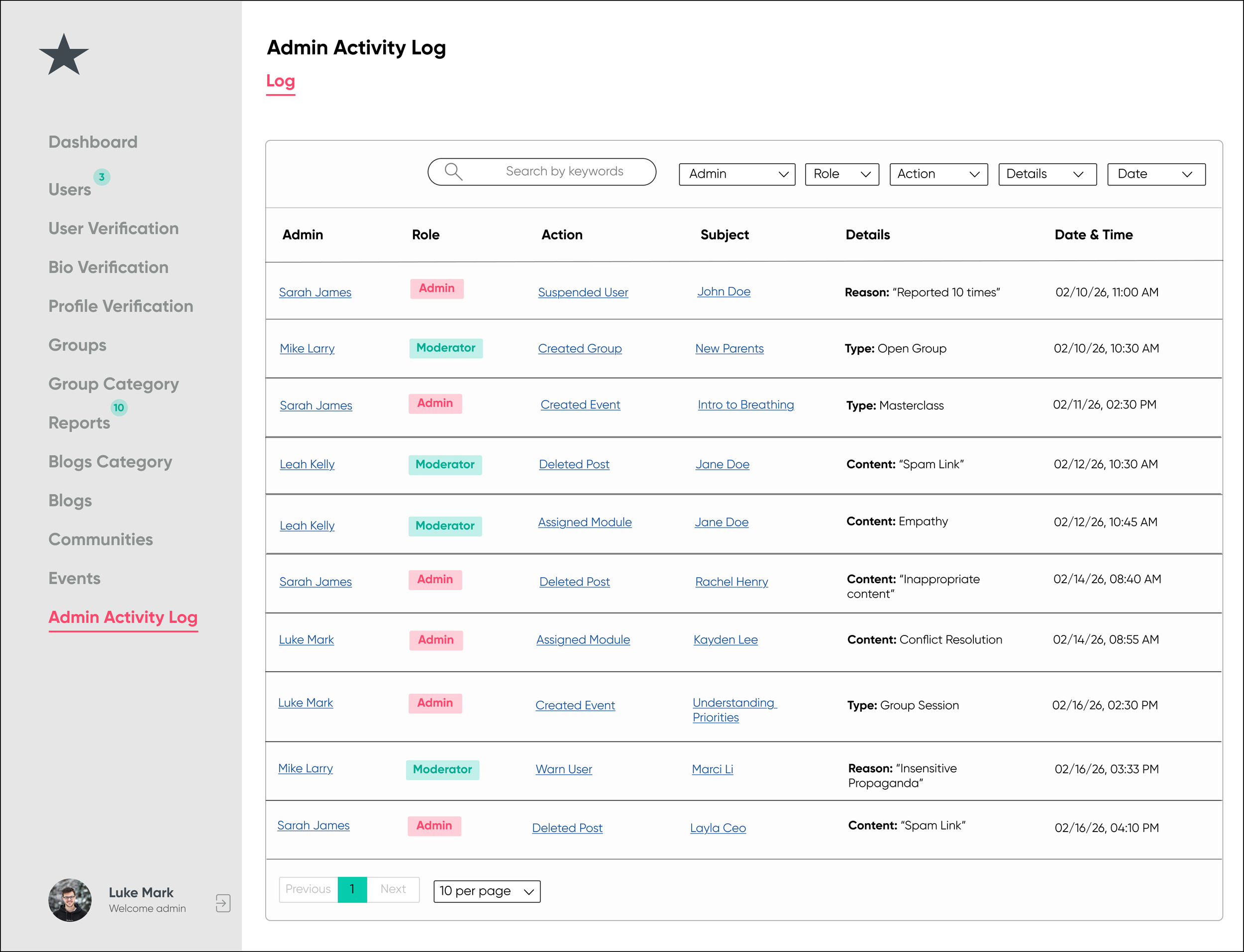Go to Bio Verification in sidebar
Screen dimensions: 1244x952
point(108,267)
